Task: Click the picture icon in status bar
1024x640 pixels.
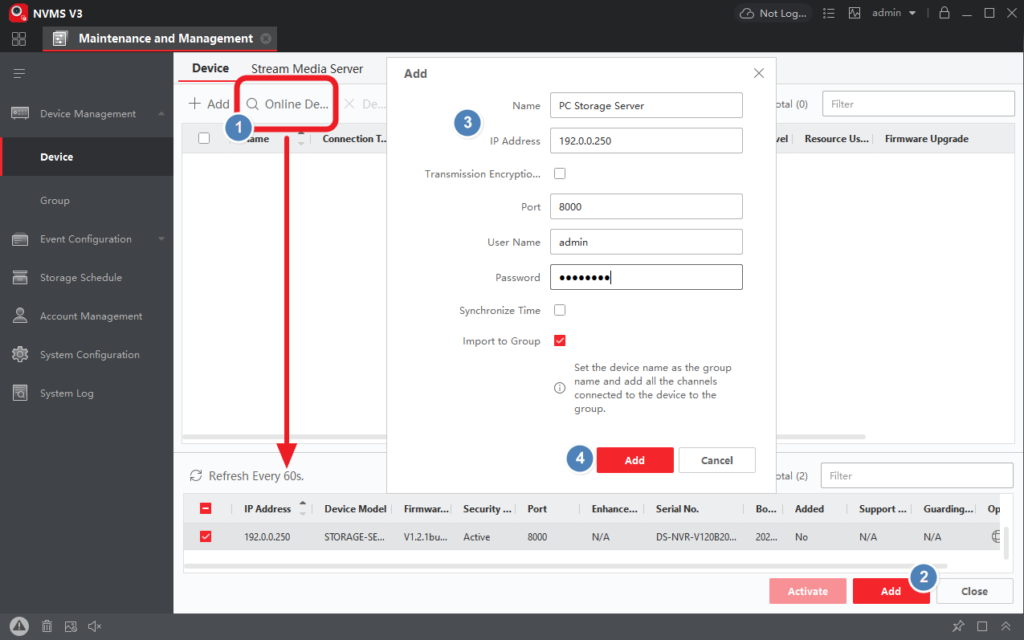Action: [71, 626]
